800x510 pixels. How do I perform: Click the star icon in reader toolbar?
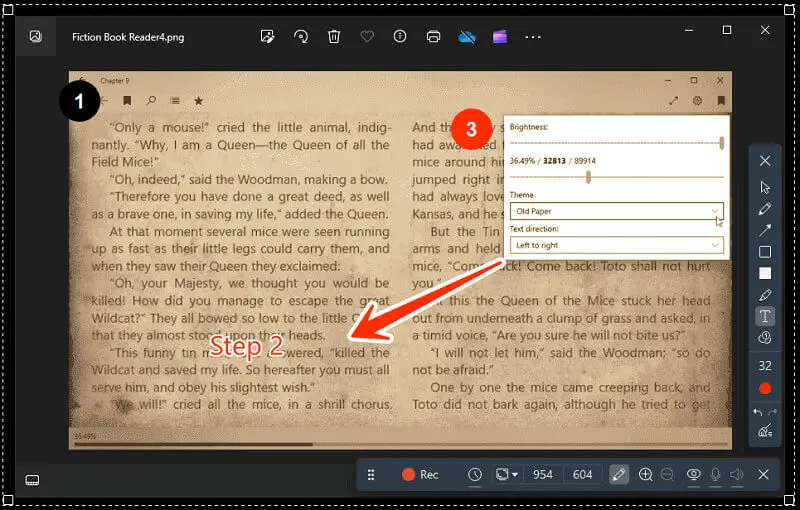(198, 100)
